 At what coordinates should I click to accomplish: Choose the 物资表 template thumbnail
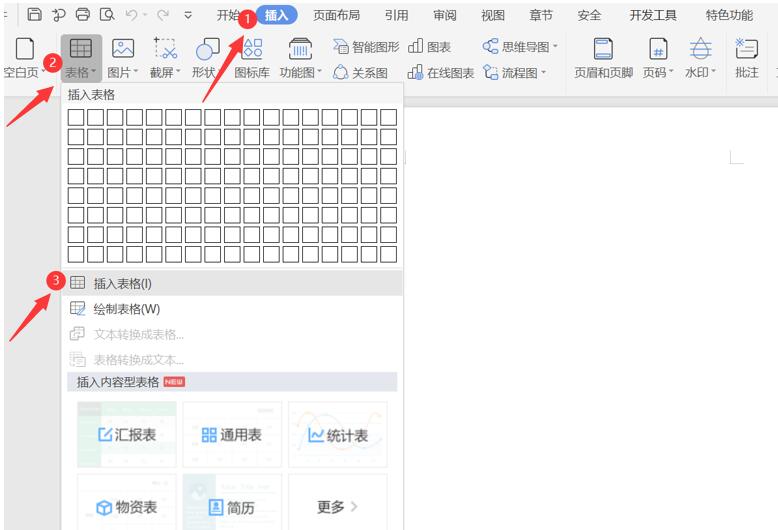[127, 502]
